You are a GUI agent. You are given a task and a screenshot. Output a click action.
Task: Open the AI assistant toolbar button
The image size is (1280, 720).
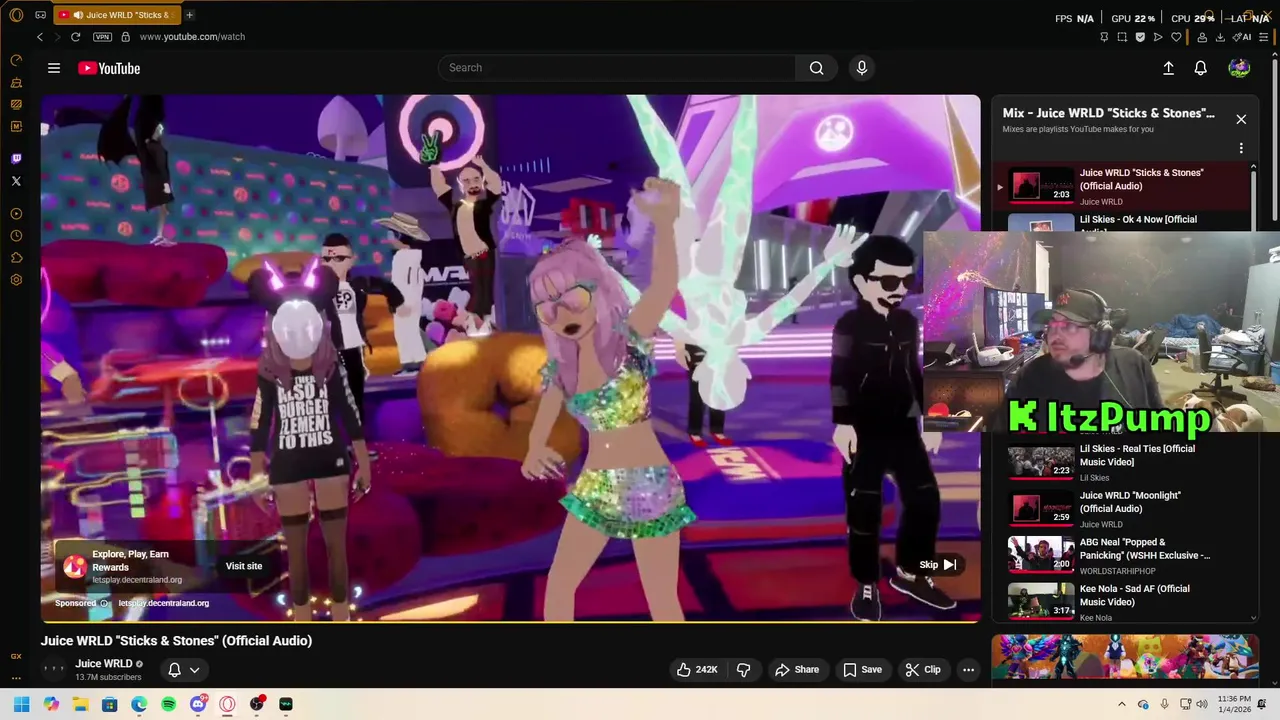(x=1243, y=37)
